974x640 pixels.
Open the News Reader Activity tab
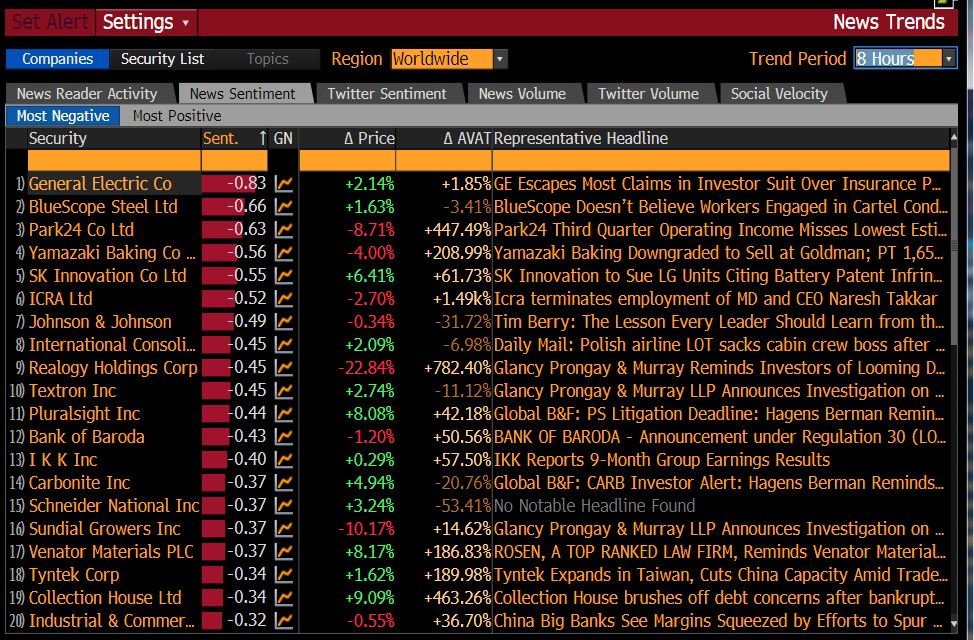(x=87, y=94)
